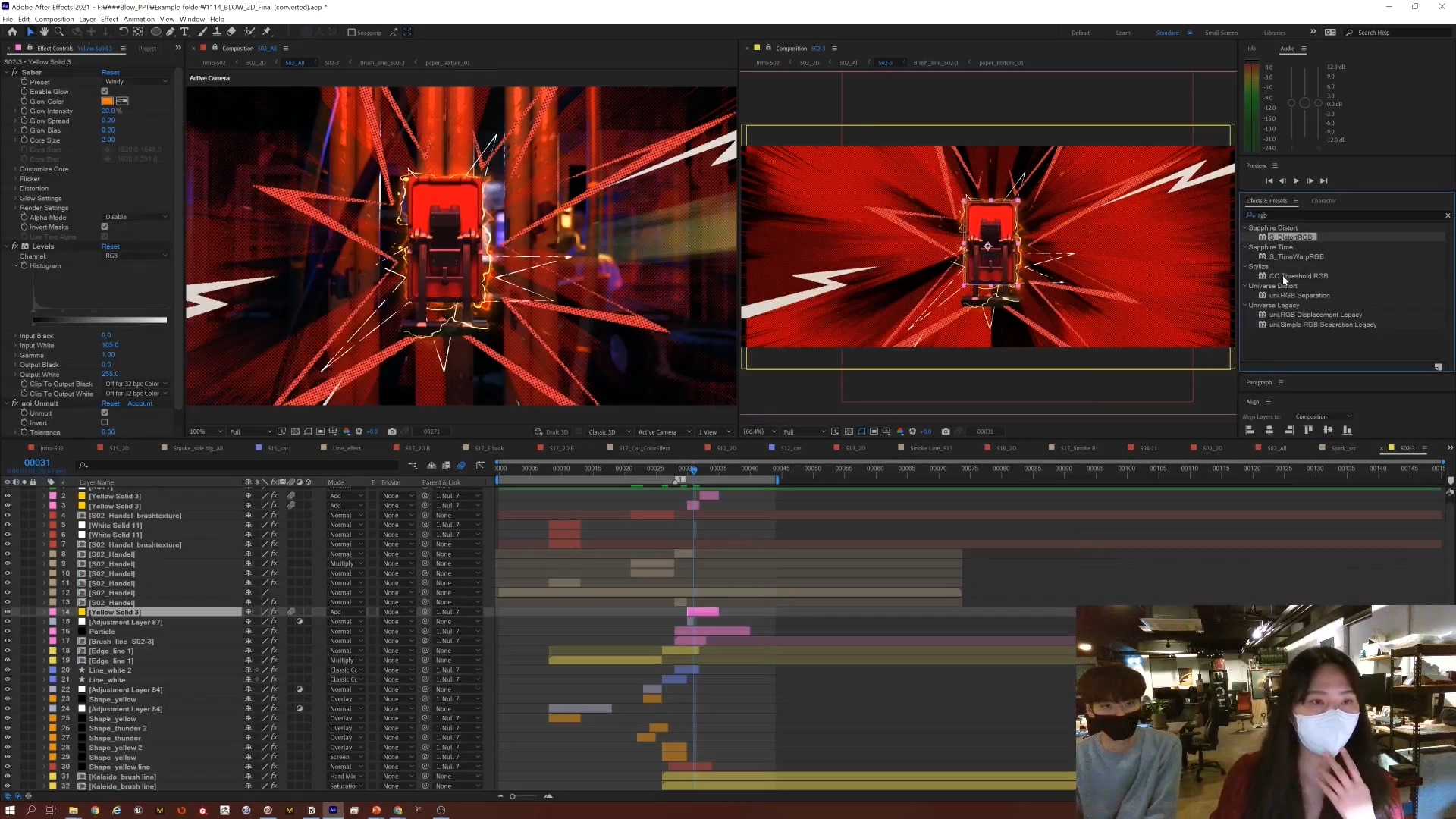The width and height of the screenshot is (1456, 819).
Task: Open the Animation menu
Action: point(139,19)
